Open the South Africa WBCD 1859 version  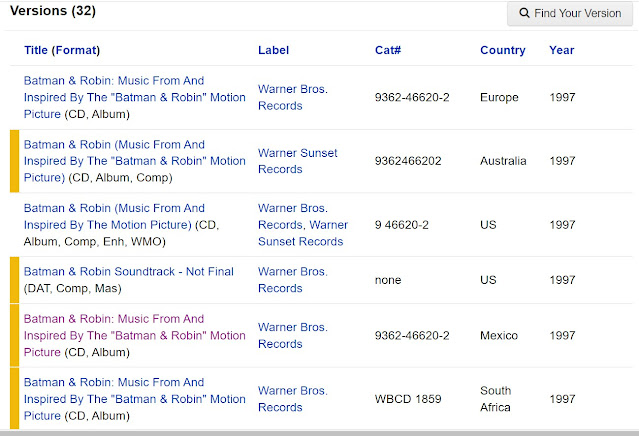coord(134,398)
